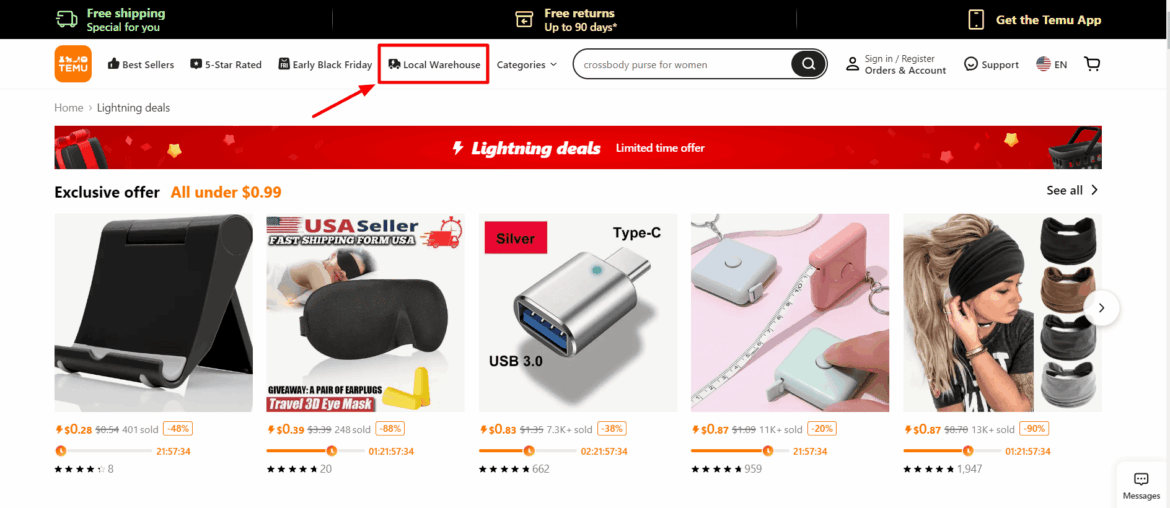Click the crossbody purse search field
The image size is (1170, 508).
(x=683, y=64)
